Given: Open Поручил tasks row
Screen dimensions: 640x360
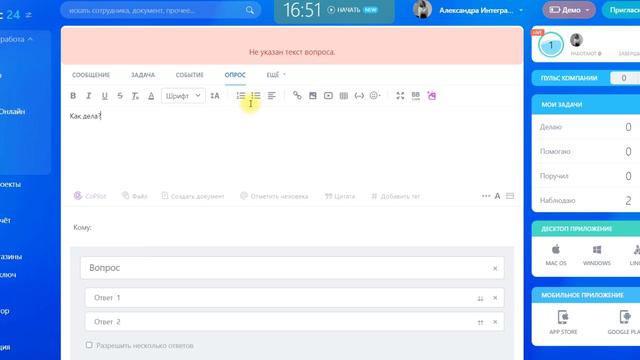Looking at the screenshot, I should [x=586, y=176].
